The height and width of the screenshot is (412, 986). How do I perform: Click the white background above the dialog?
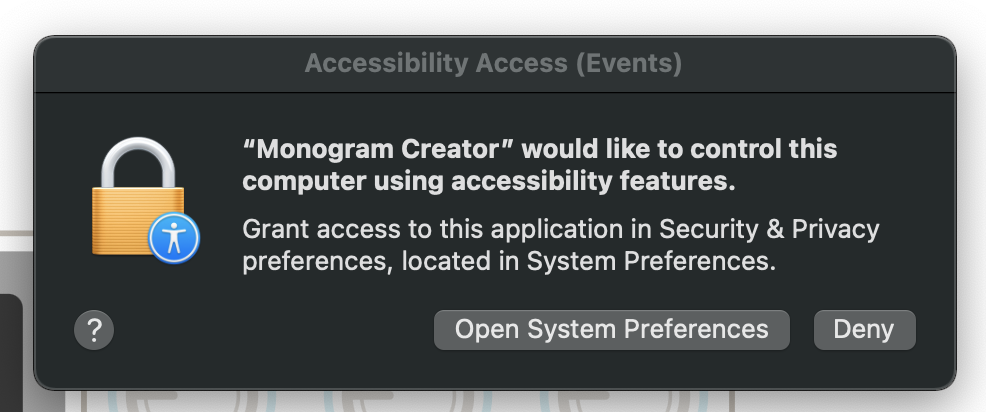493,16
